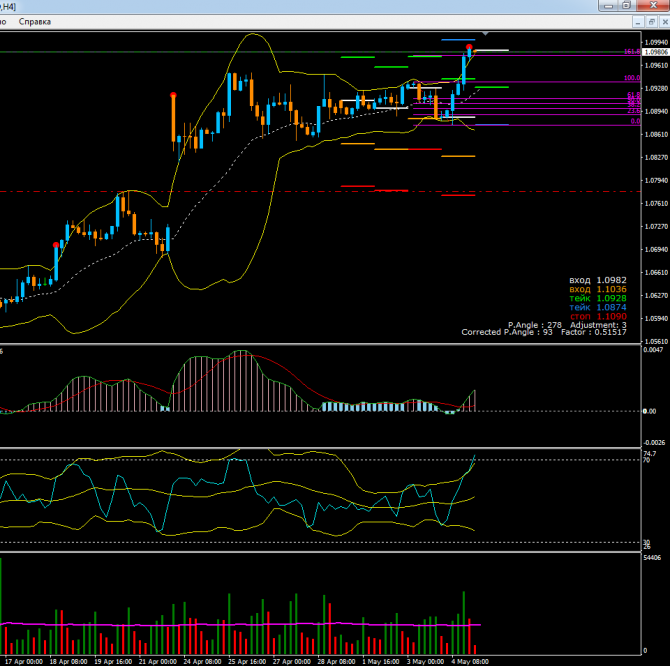Click the red dot above the latest candle
This screenshot has width=670, height=666.
tap(469, 47)
